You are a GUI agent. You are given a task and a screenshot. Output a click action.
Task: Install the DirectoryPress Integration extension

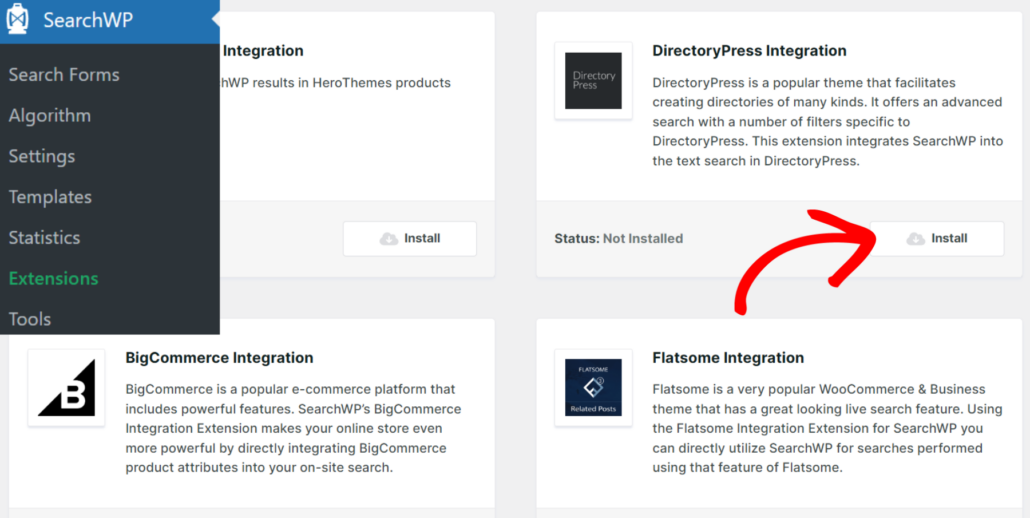[x=937, y=238]
